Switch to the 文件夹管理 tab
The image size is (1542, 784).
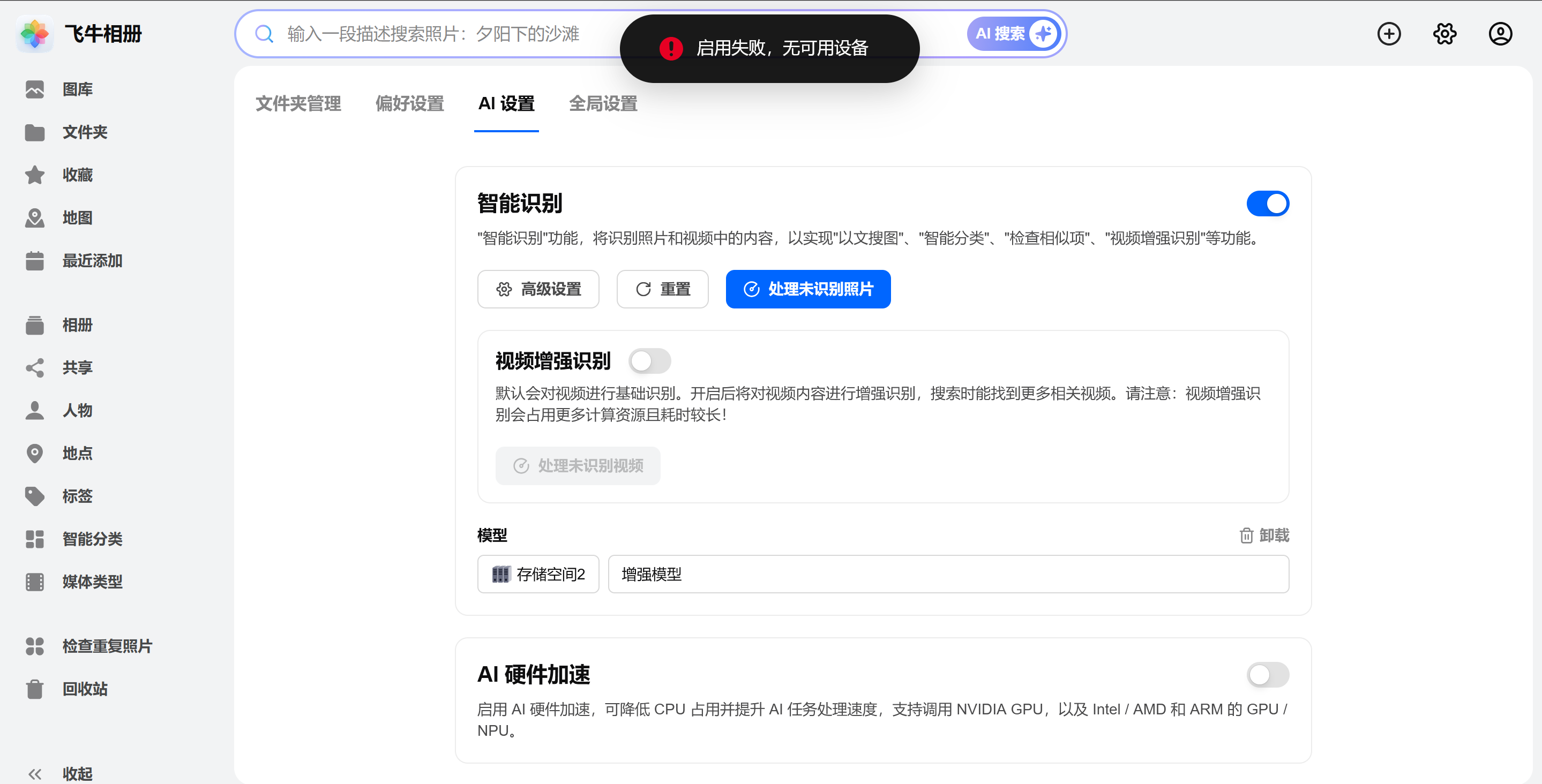point(298,104)
